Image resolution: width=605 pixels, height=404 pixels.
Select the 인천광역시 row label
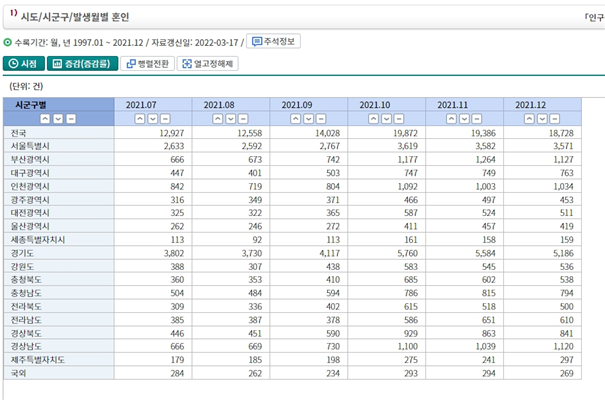point(30,187)
